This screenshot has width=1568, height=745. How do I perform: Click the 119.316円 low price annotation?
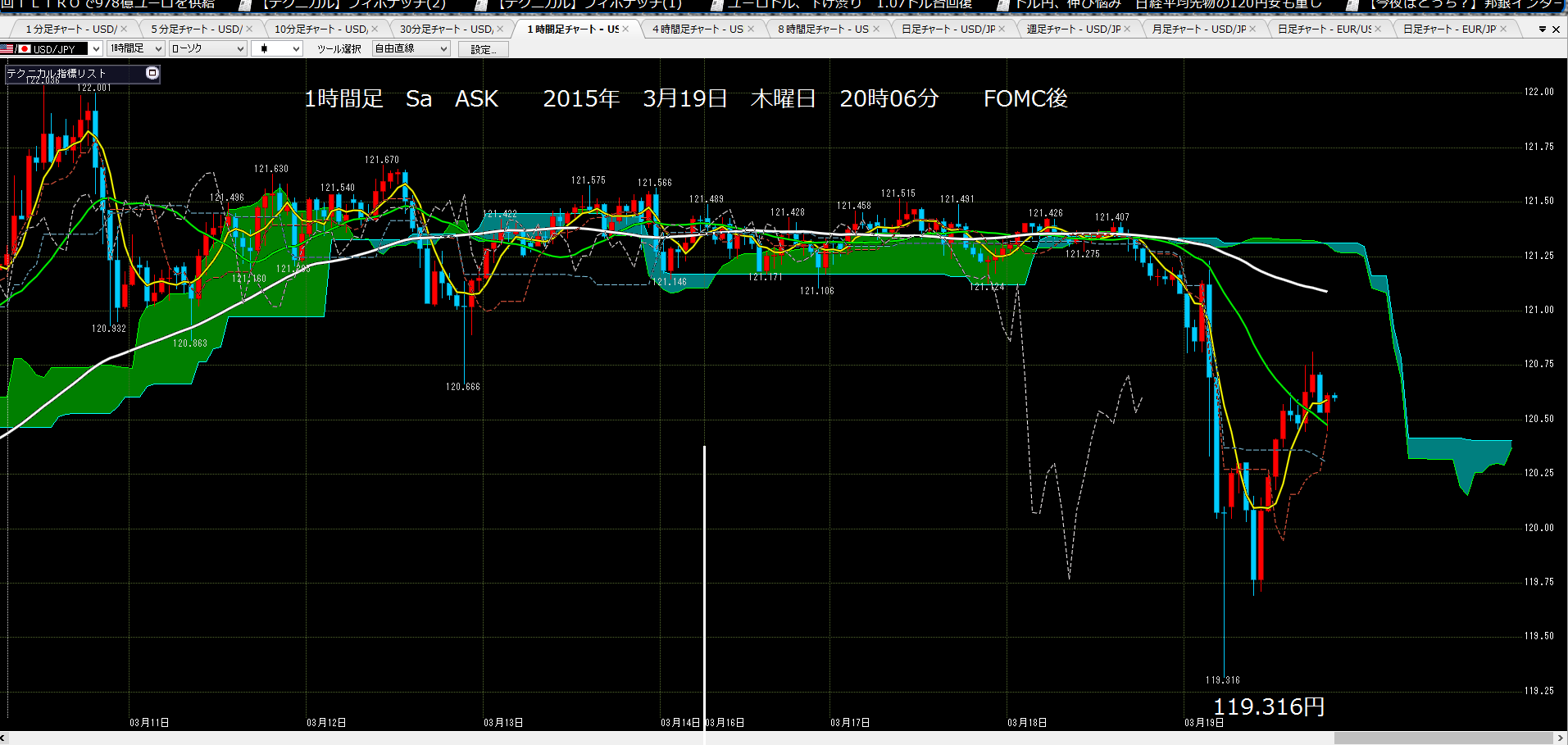pos(1269,706)
